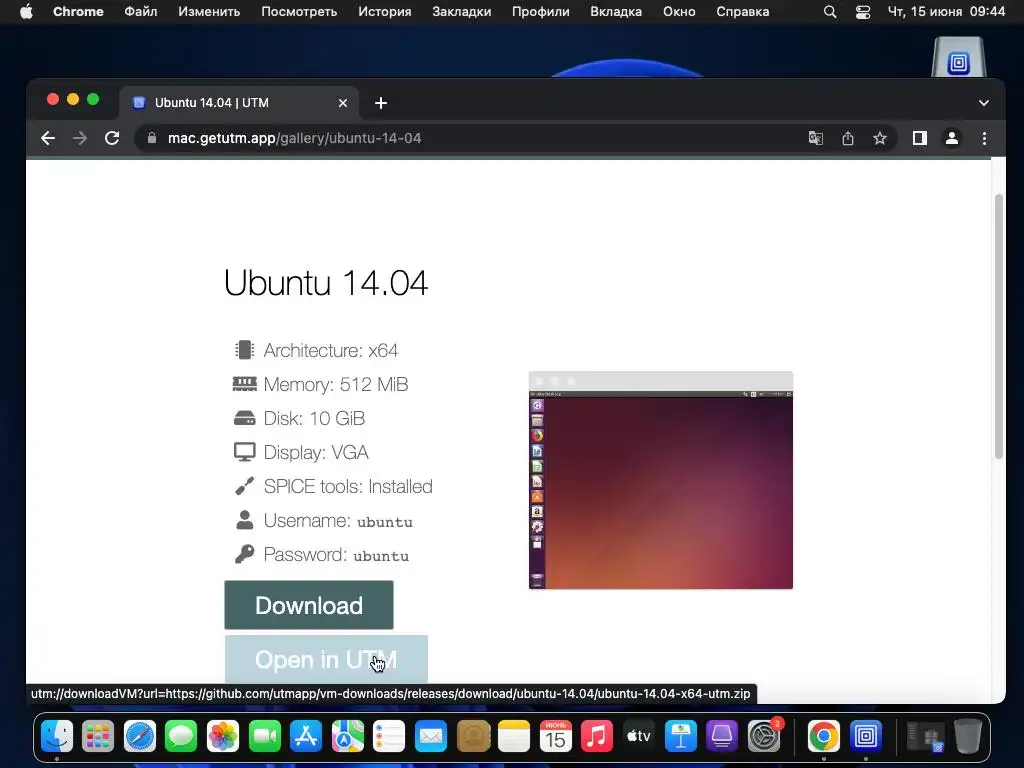Open Messages from the Dock
This screenshot has width=1024, height=768.
click(x=181, y=736)
